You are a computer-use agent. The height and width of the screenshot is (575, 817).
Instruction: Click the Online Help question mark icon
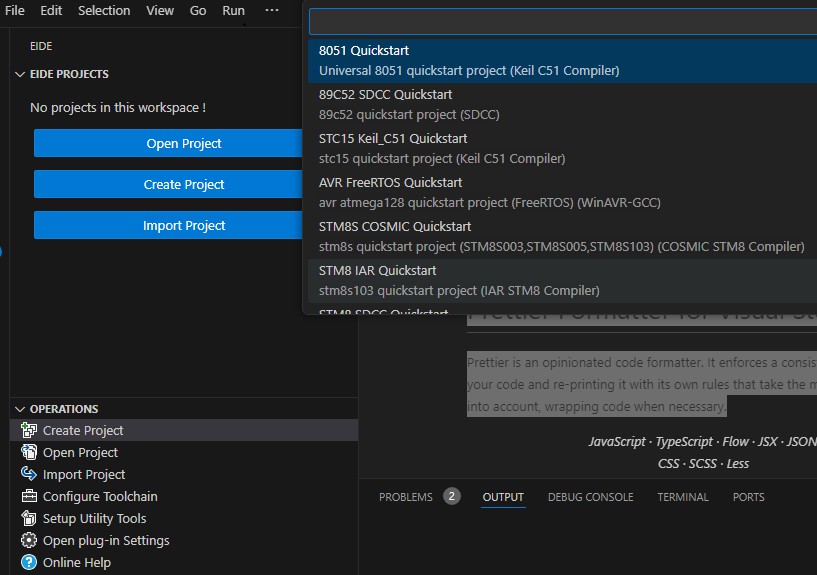click(29, 562)
